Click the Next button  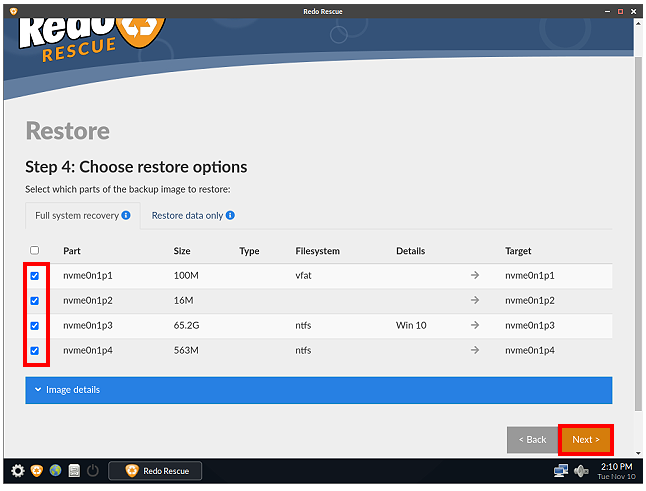[x=586, y=440]
